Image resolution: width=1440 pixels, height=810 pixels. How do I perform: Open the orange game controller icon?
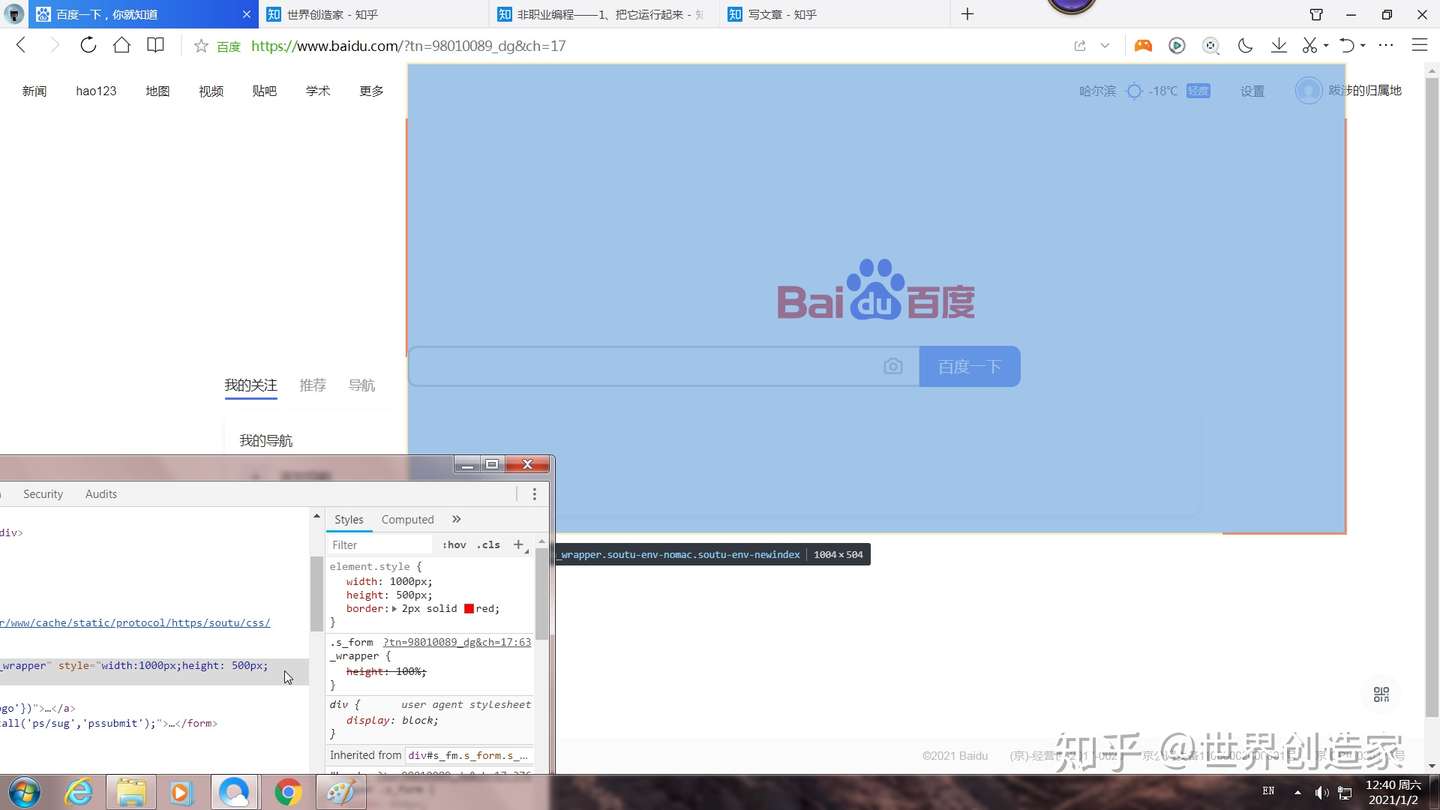[1143, 45]
